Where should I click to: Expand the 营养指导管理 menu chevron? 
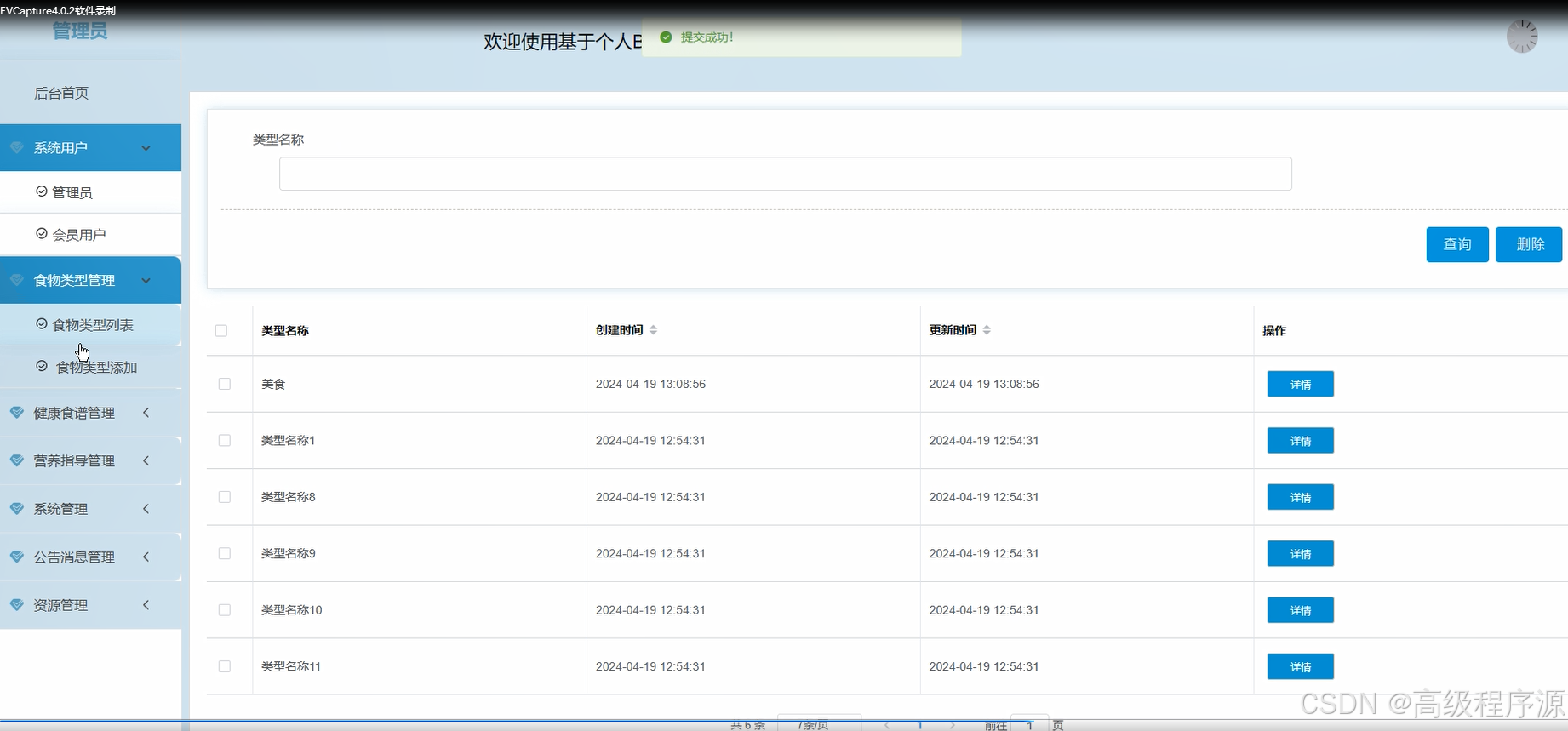146,460
